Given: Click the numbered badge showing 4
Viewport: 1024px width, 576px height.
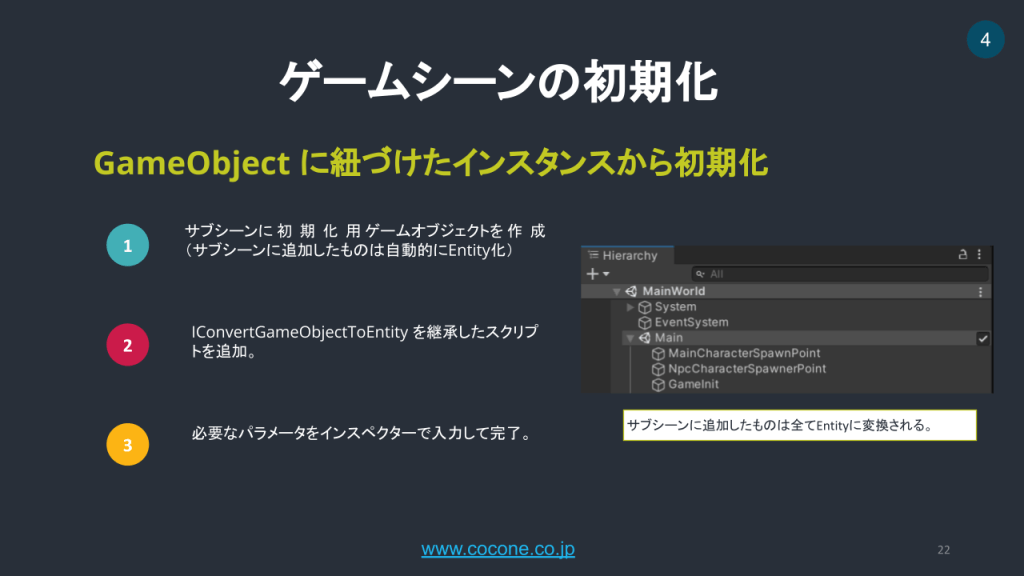Looking at the screenshot, I should click(x=985, y=39).
